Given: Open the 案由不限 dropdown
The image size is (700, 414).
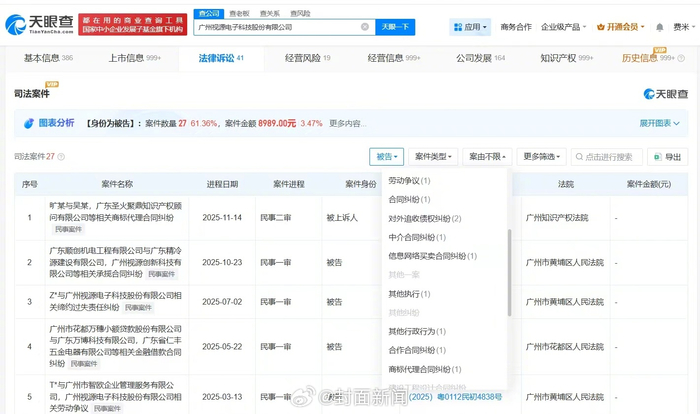Looking at the screenshot, I should (489, 157).
